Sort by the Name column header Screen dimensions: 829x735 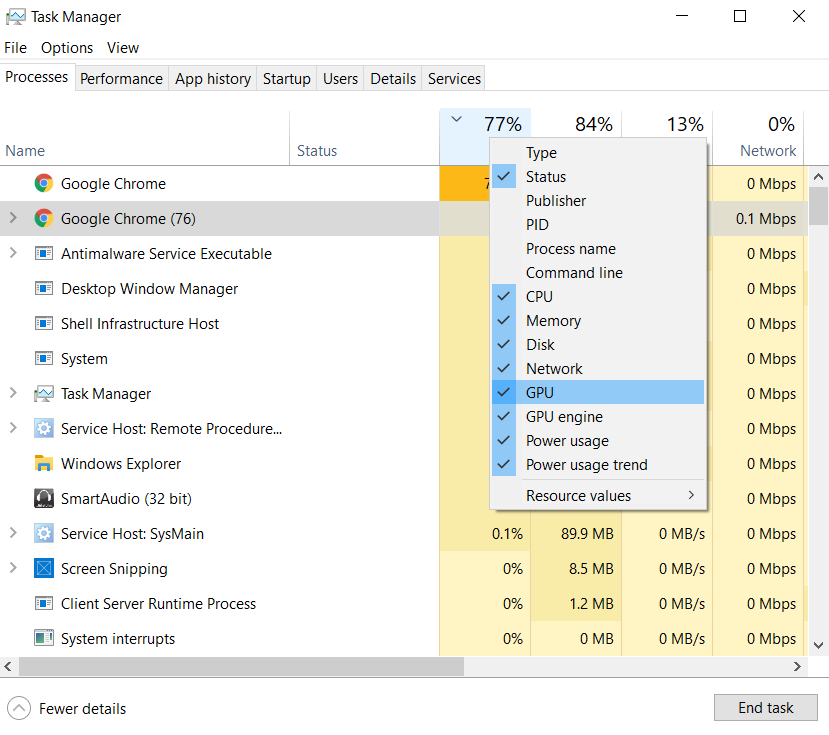[x=25, y=151]
